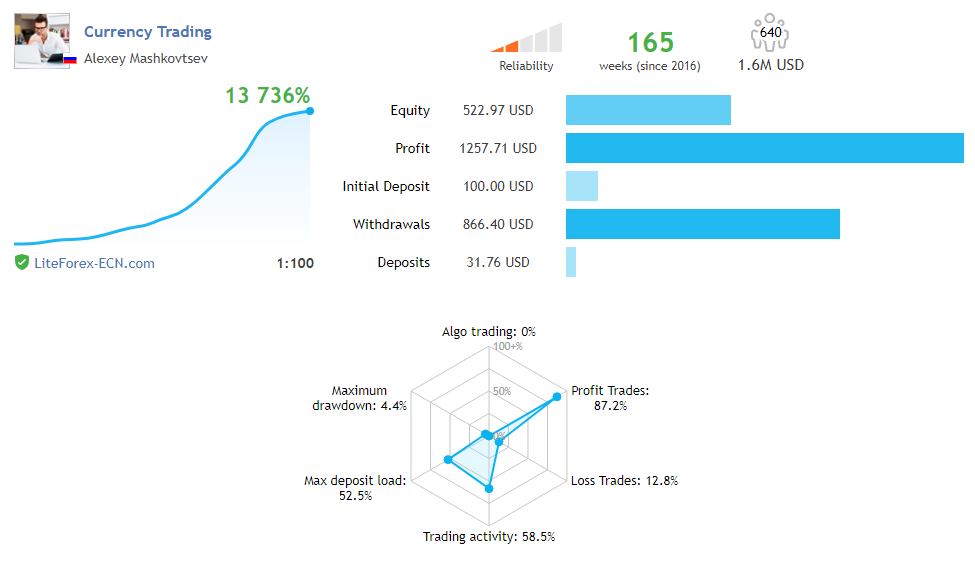Click the reliability bars icon
975x563 pixels.
pos(526,38)
